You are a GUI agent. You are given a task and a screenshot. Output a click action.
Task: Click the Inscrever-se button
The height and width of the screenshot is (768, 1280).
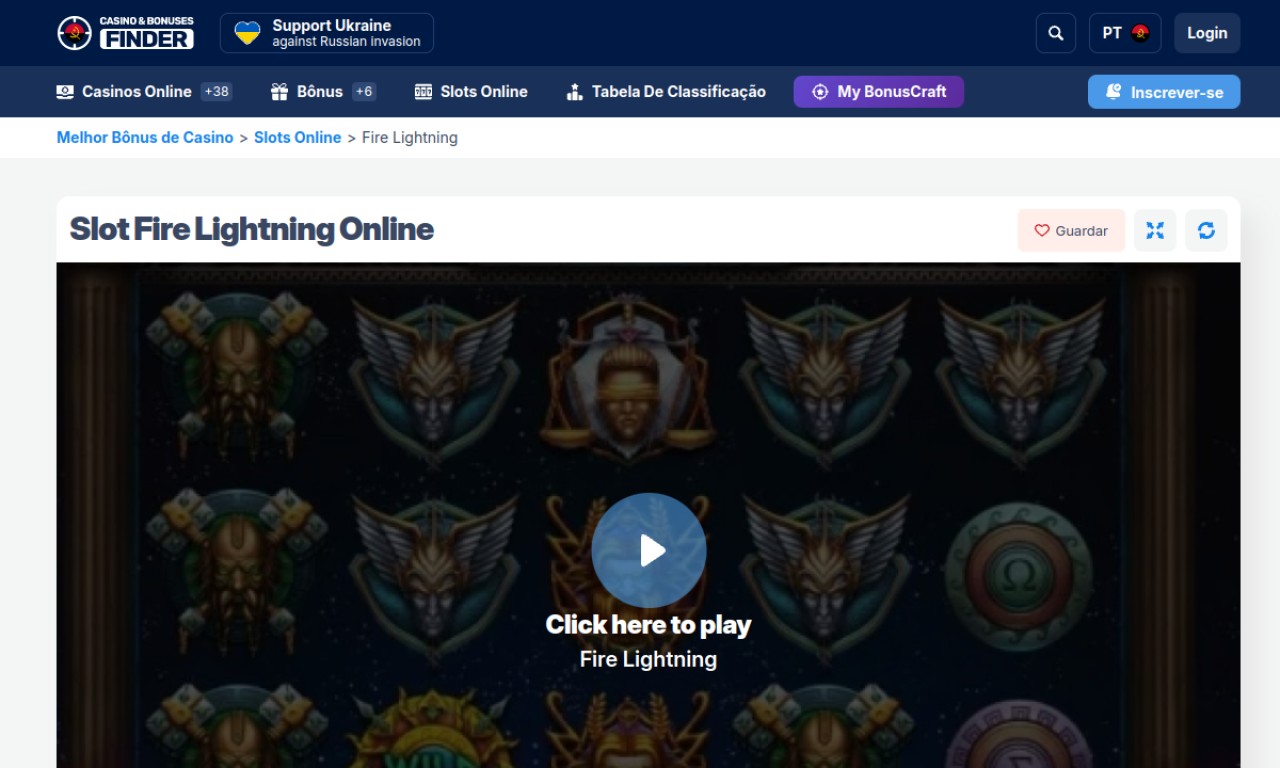(1163, 92)
